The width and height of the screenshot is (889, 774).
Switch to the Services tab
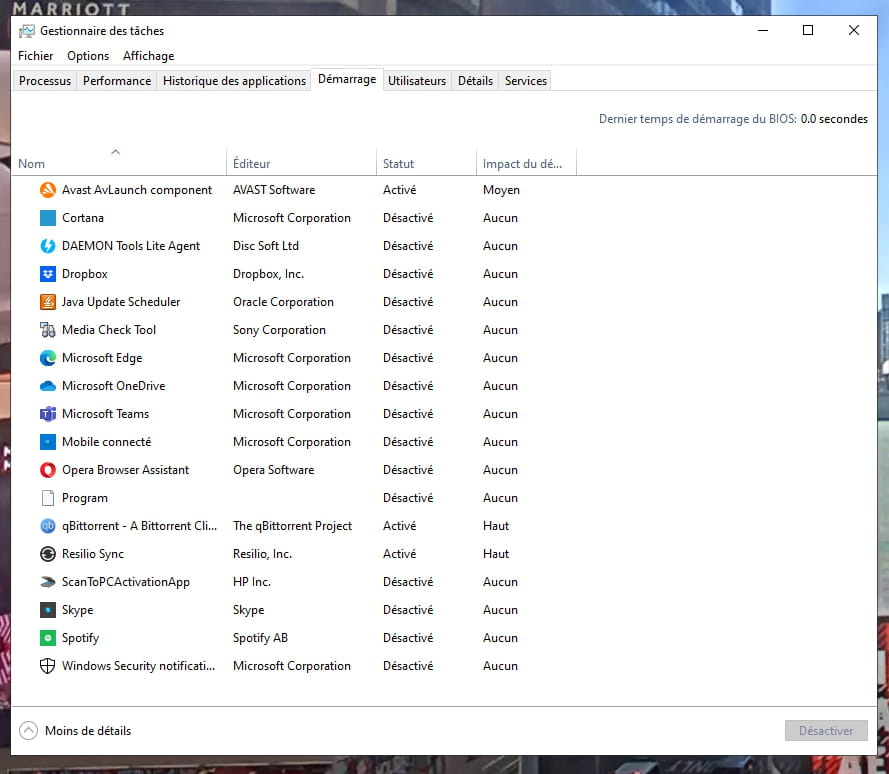pyautogui.click(x=526, y=81)
